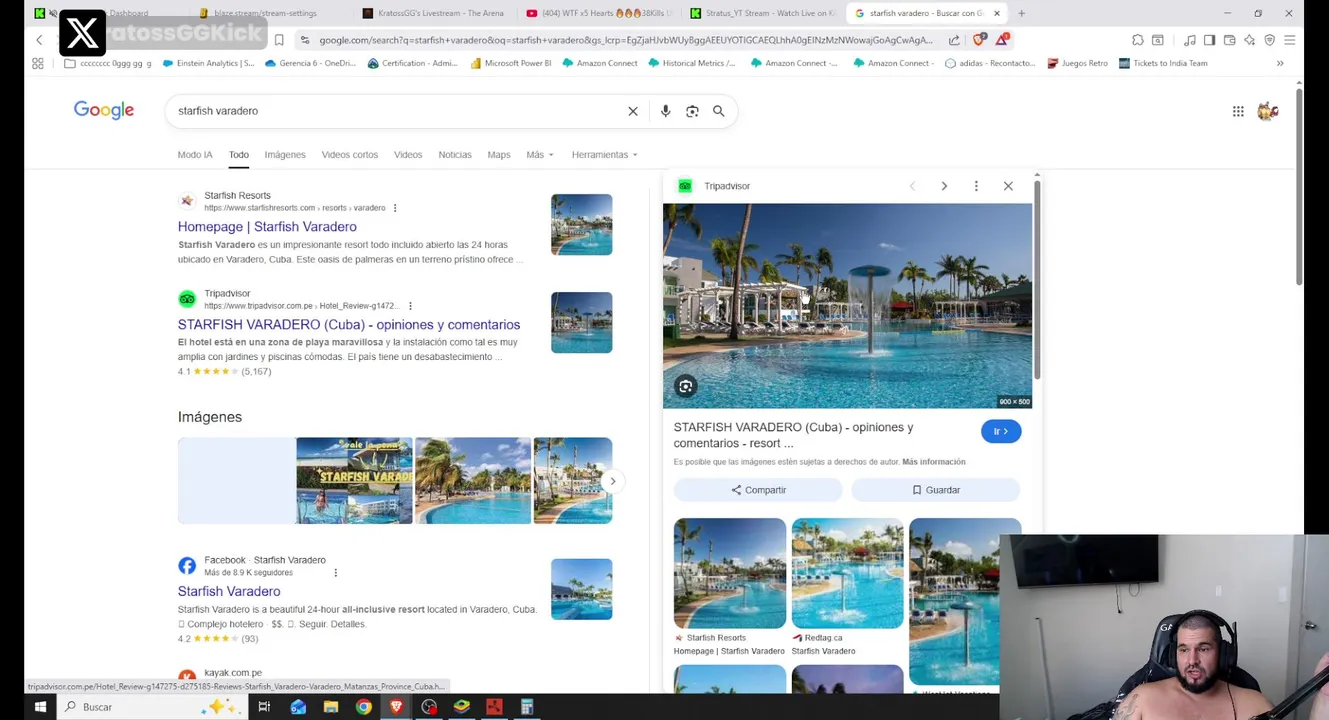This screenshot has width=1329, height=720.
Task: Open STARFISH VARADERO Tripadvisor opinions link
Action: pos(349,325)
